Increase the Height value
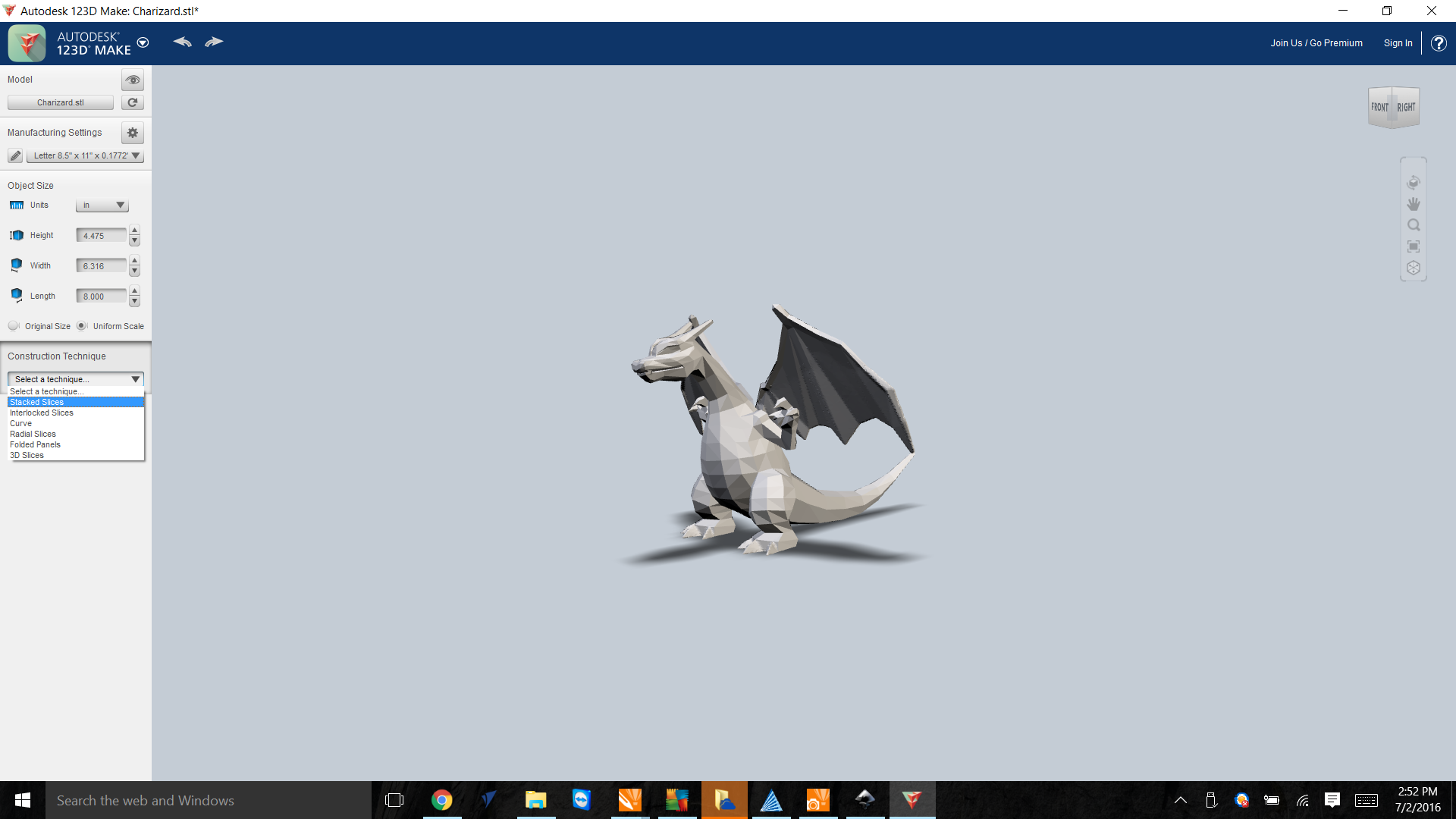Image resolution: width=1456 pixels, height=819 pixels. click(x=134, y=230)
